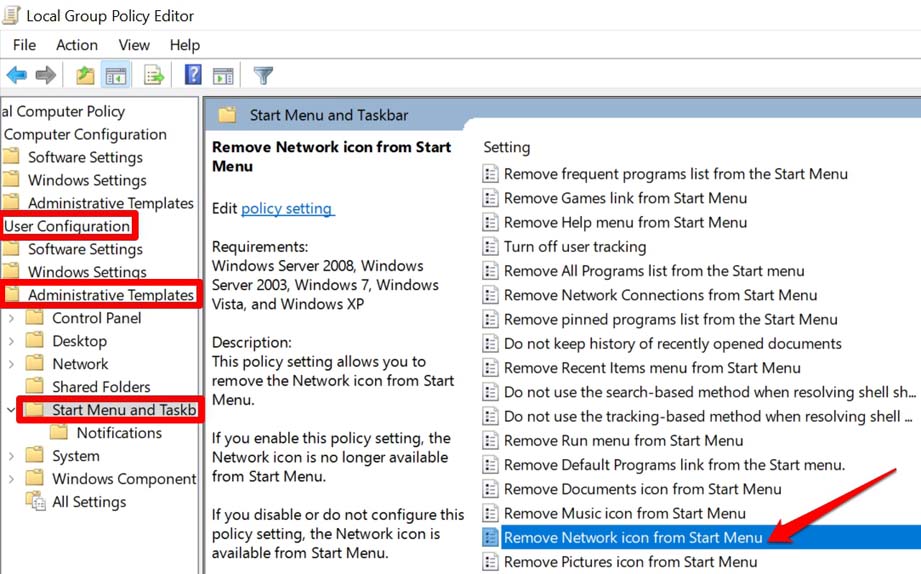Click the policy icon beside Turn off user tracking
Viewport: 921px width, 574px height.
tap(490, 246)
